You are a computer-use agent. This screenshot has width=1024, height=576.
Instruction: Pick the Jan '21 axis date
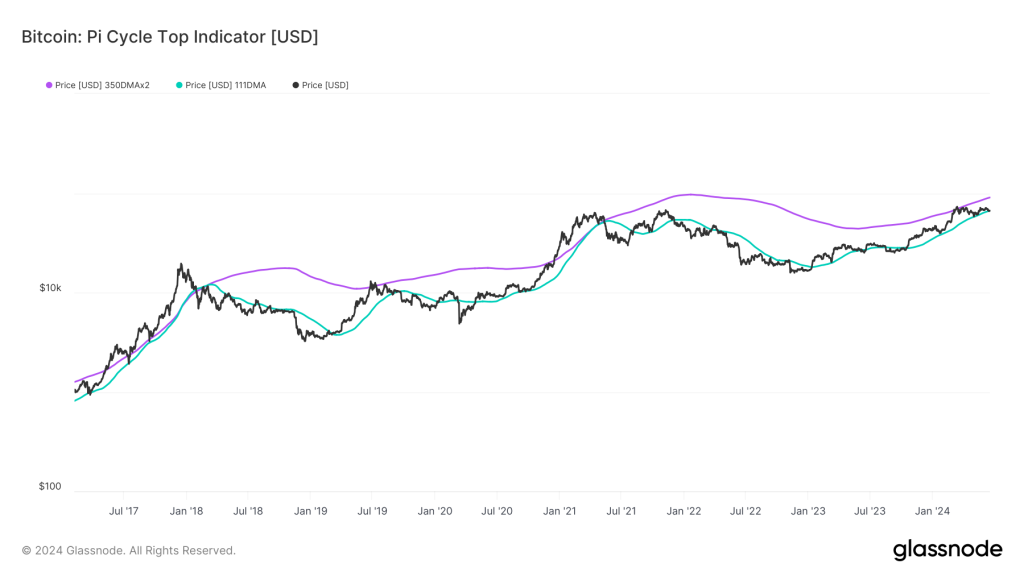[x=559, y=511]
